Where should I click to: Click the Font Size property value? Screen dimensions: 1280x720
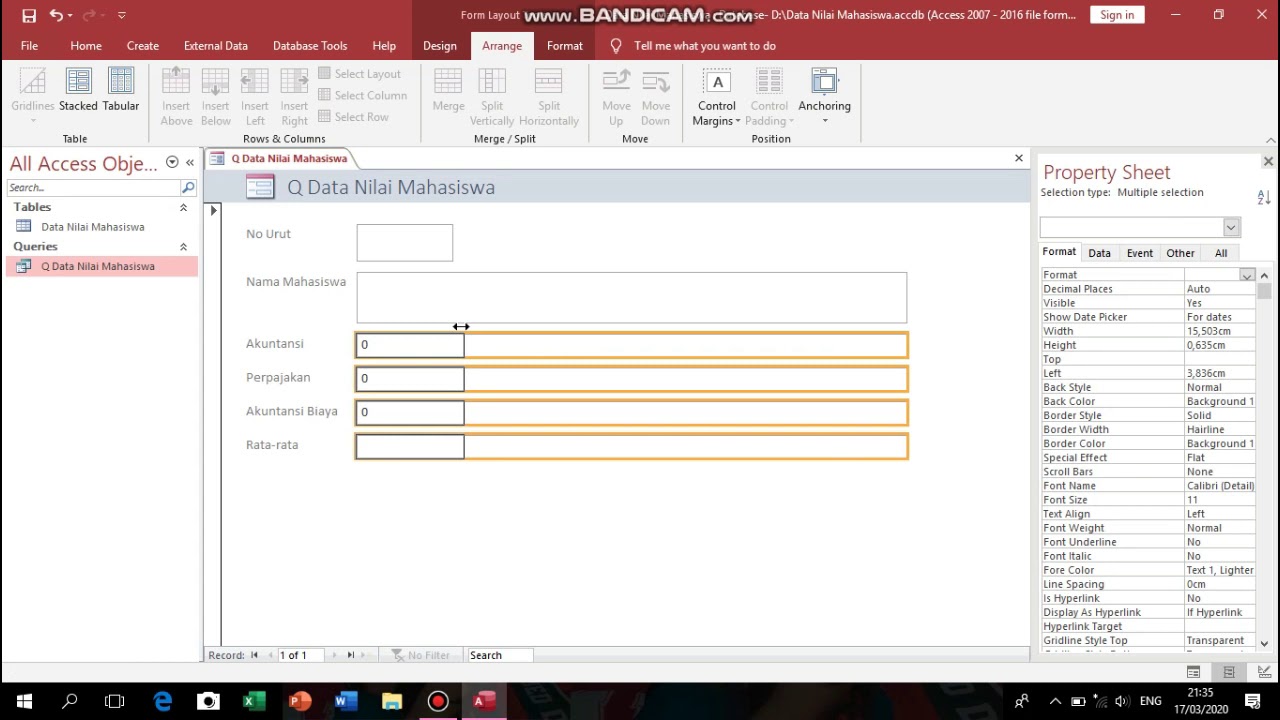tap(1220, 500)
